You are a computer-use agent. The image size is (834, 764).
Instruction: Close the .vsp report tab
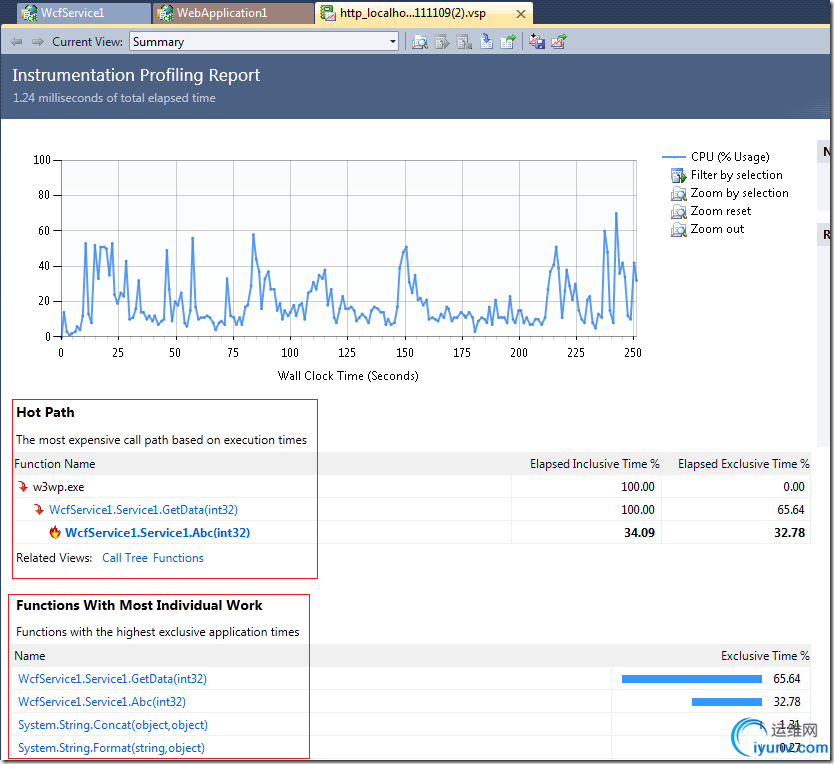coord(521,14)
